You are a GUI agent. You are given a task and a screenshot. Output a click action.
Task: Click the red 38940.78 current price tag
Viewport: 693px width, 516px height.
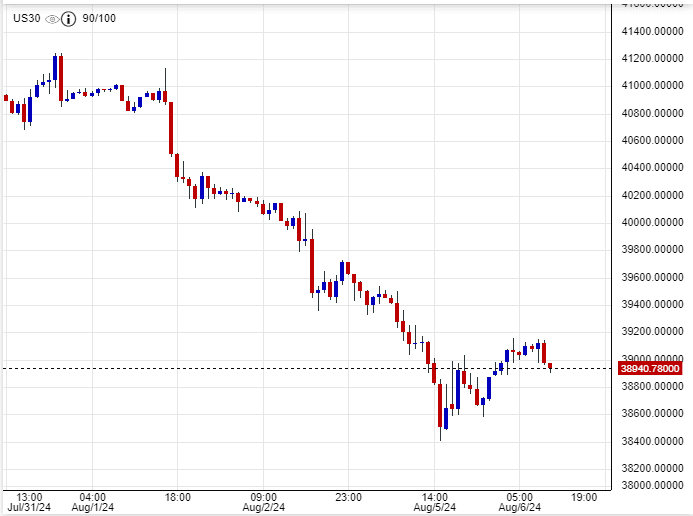650,368
